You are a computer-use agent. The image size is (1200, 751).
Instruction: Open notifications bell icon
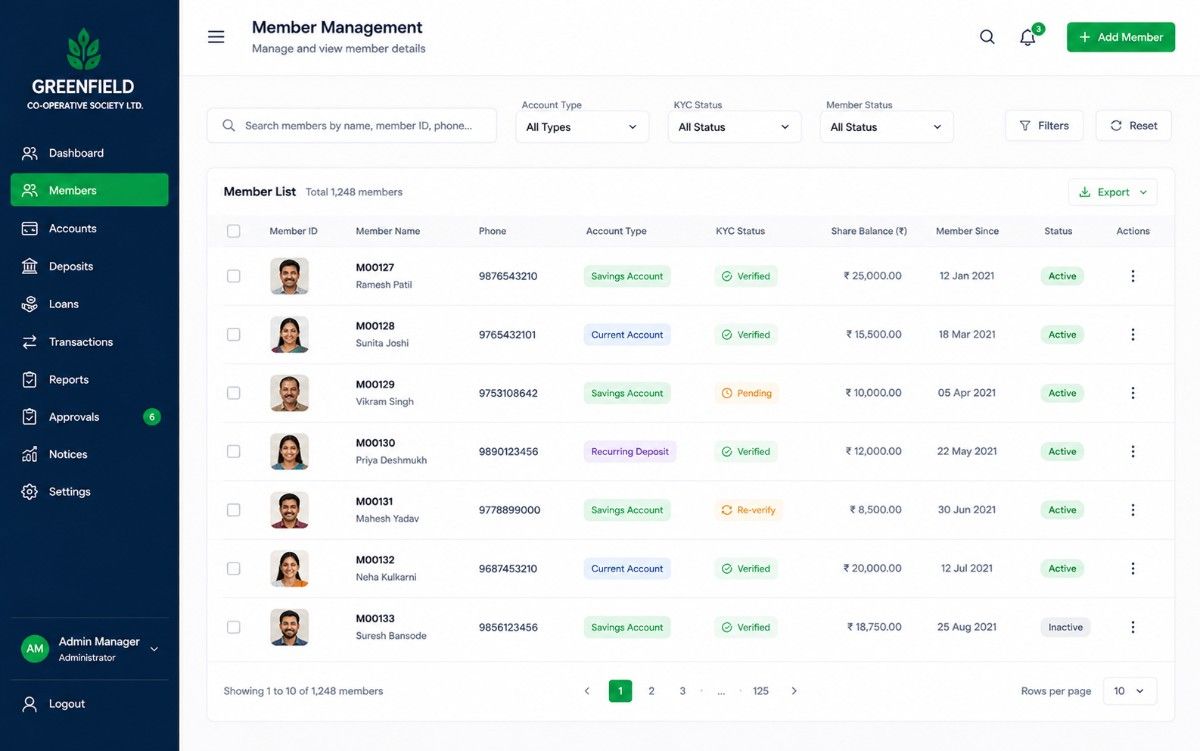1028,38
